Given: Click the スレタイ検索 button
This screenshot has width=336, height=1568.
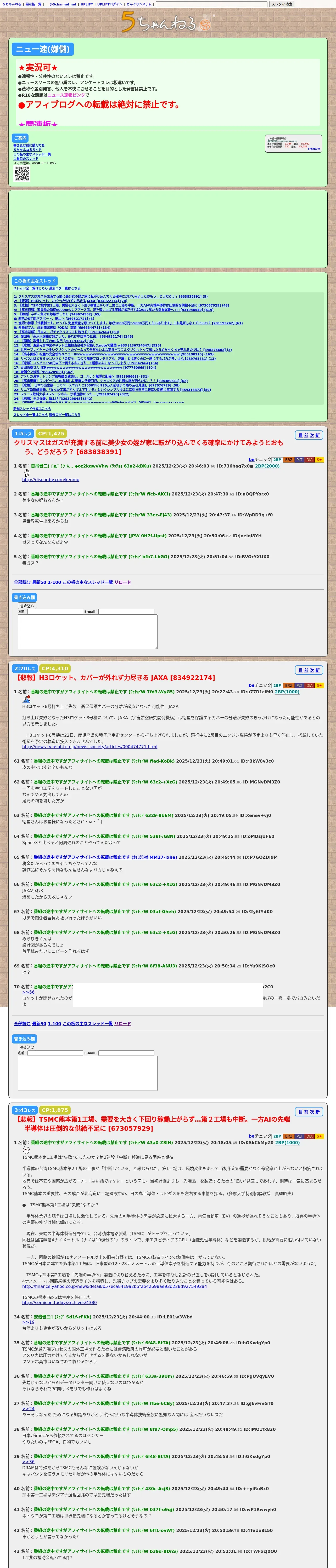Looking at the screenshot, I should [282, 4].
